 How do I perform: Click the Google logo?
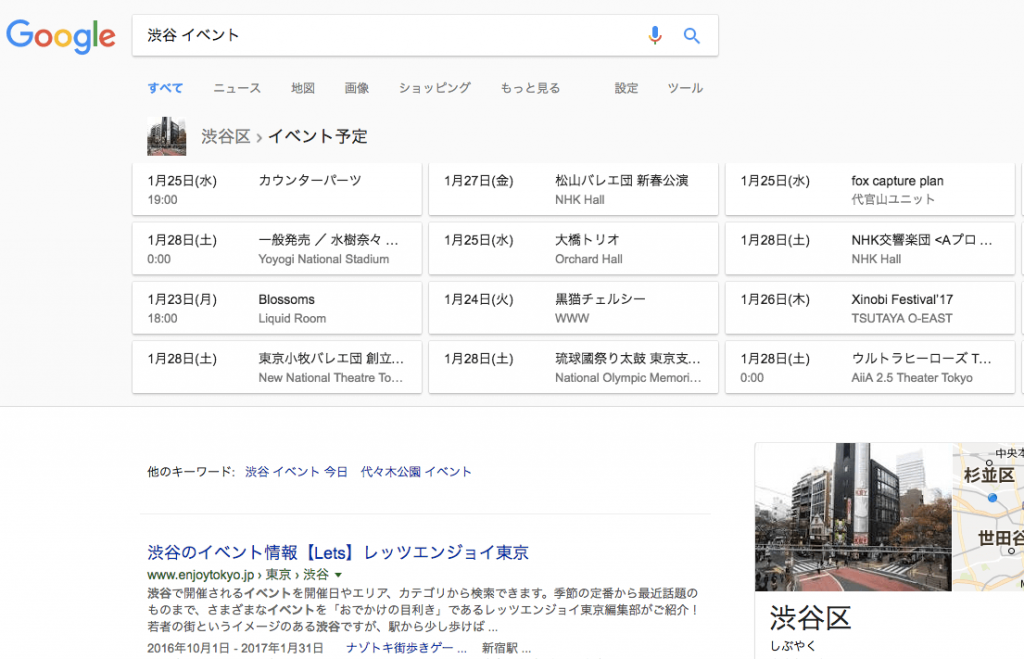pyautogui.click(x=61, y=36)
